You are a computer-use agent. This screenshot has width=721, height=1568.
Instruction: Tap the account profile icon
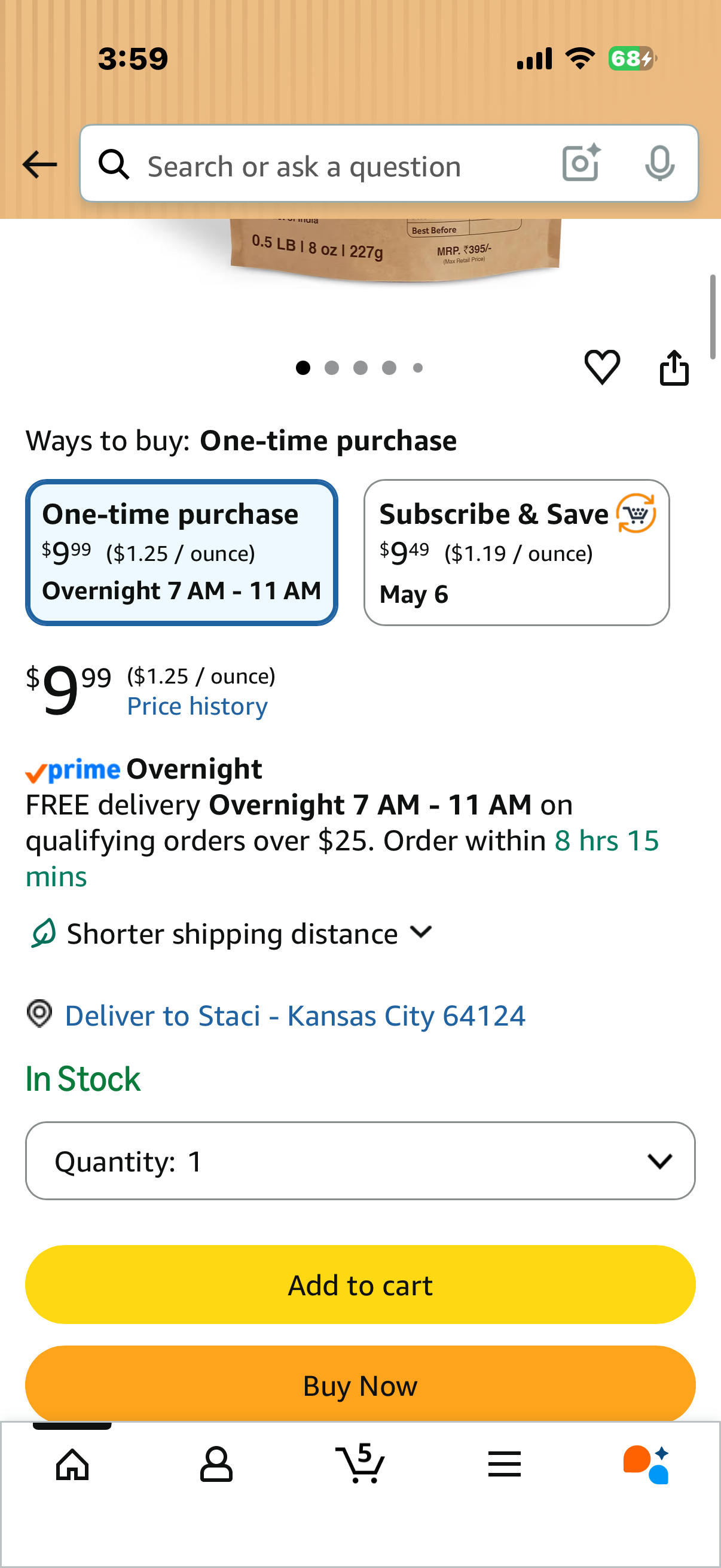(x=216, y=1464)
